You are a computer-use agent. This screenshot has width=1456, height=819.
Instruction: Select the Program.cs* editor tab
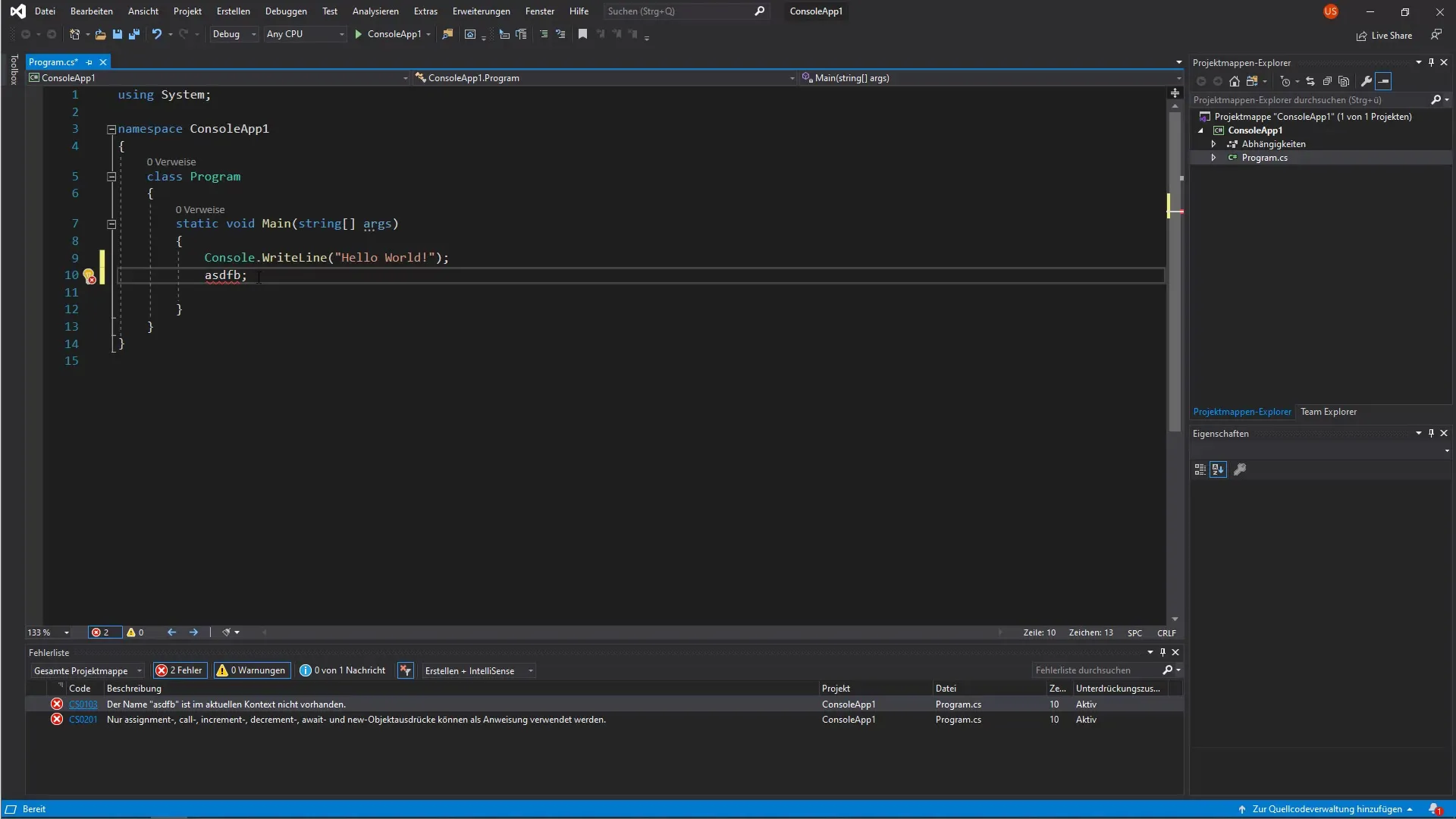(x=53, y=62)
